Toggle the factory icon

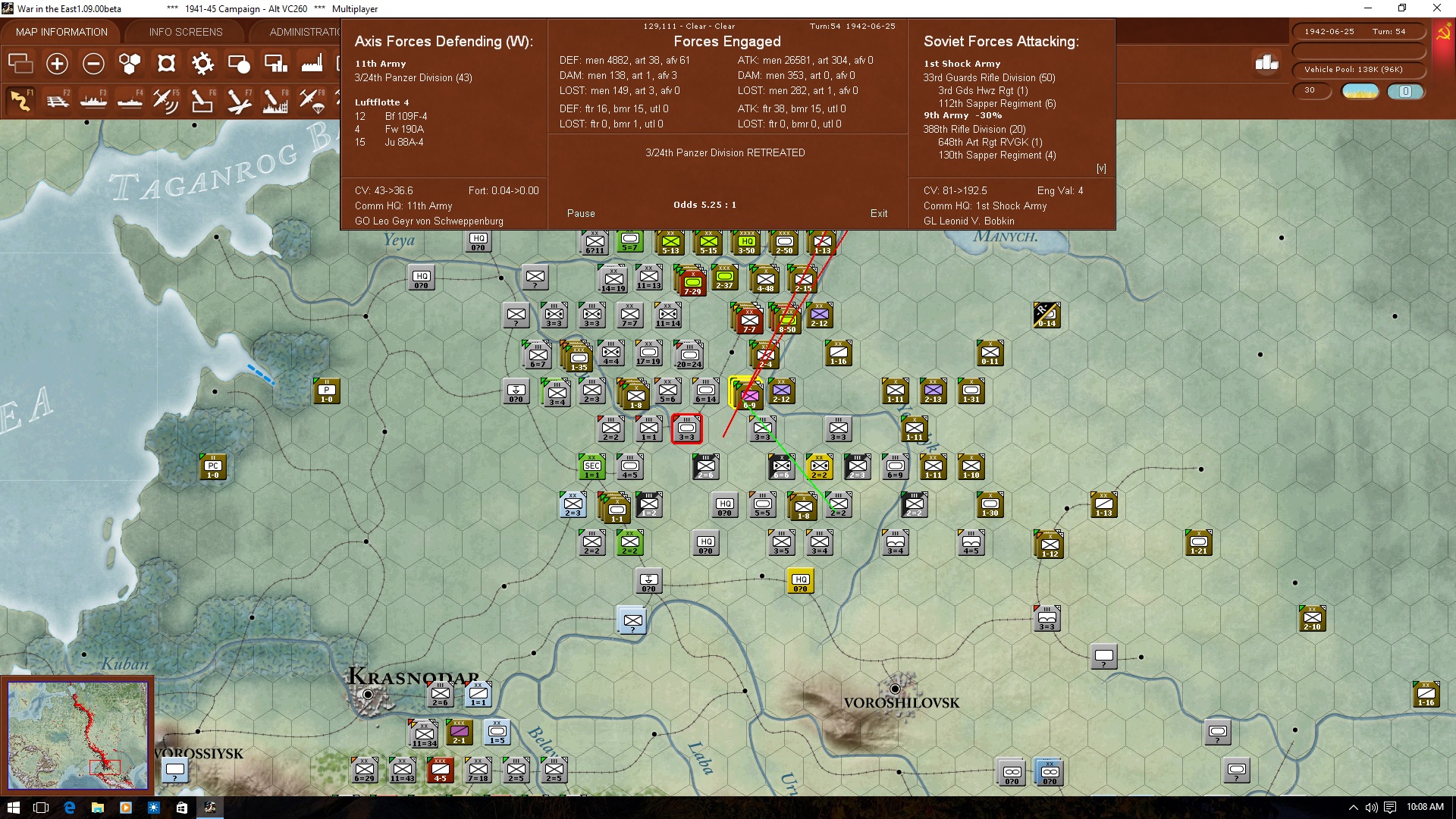(312, 64)
